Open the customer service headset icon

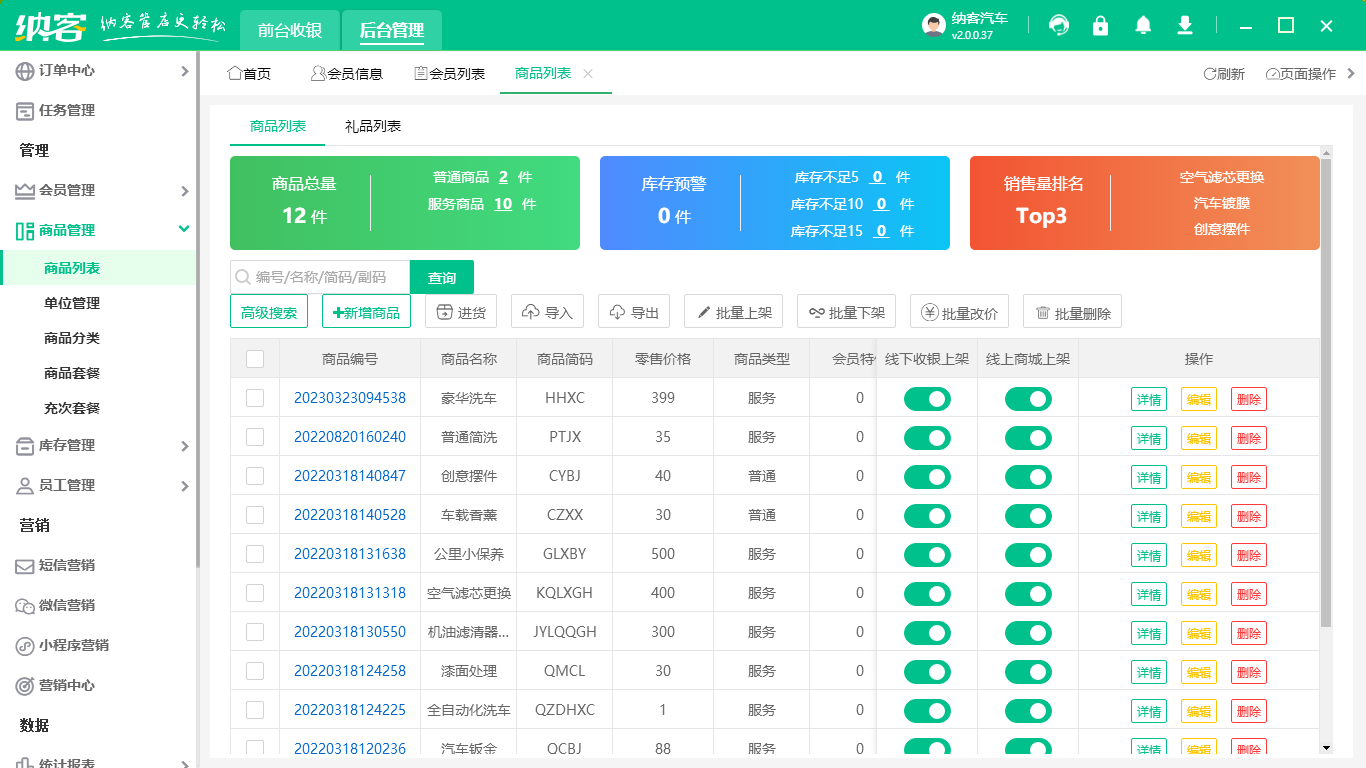[x=1058, y=25]
